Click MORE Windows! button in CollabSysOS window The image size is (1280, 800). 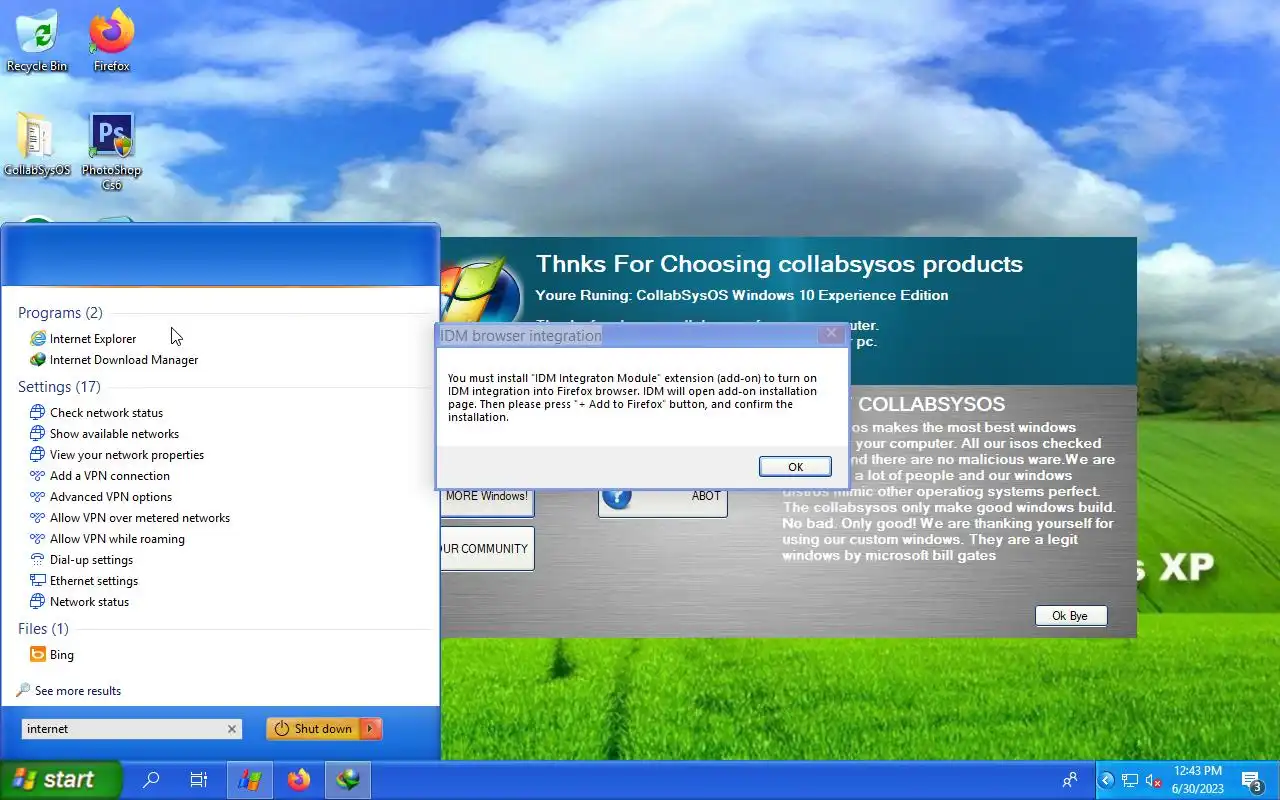(x=487, y=496)
